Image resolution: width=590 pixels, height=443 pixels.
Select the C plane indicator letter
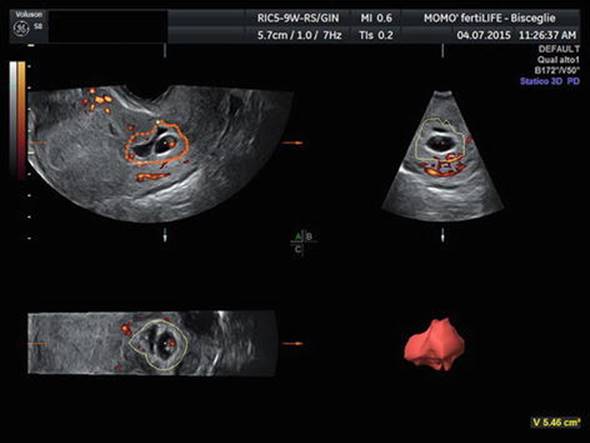(x=298, y=249)
